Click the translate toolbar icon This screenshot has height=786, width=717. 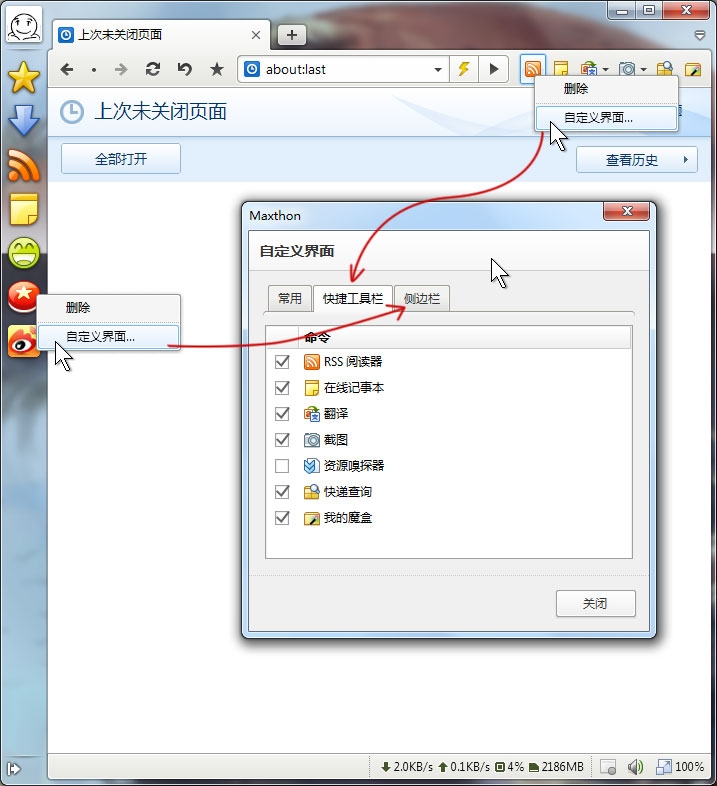tap(589, 69)
